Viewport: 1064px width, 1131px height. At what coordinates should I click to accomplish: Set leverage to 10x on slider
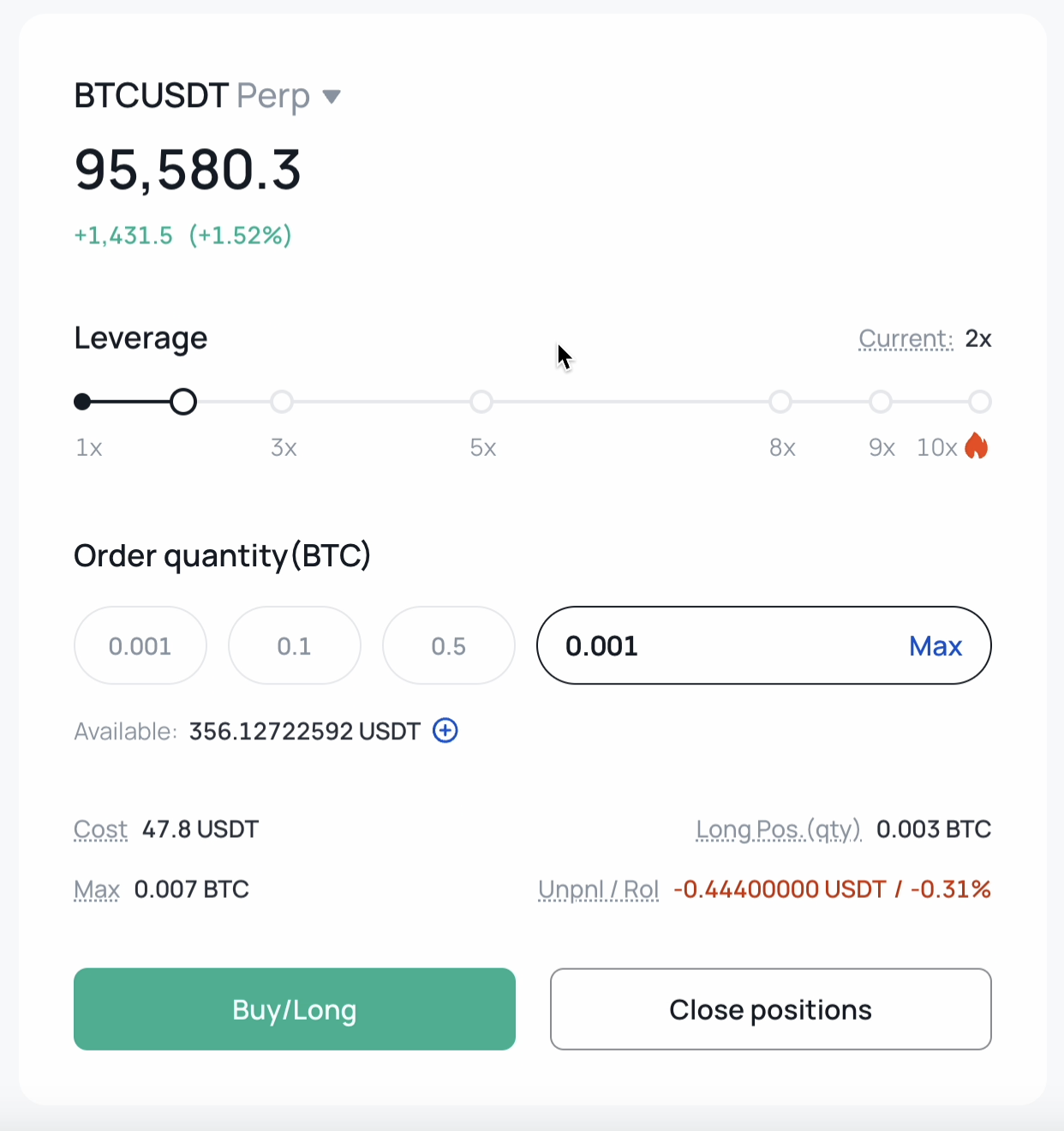tap(980, 401)
